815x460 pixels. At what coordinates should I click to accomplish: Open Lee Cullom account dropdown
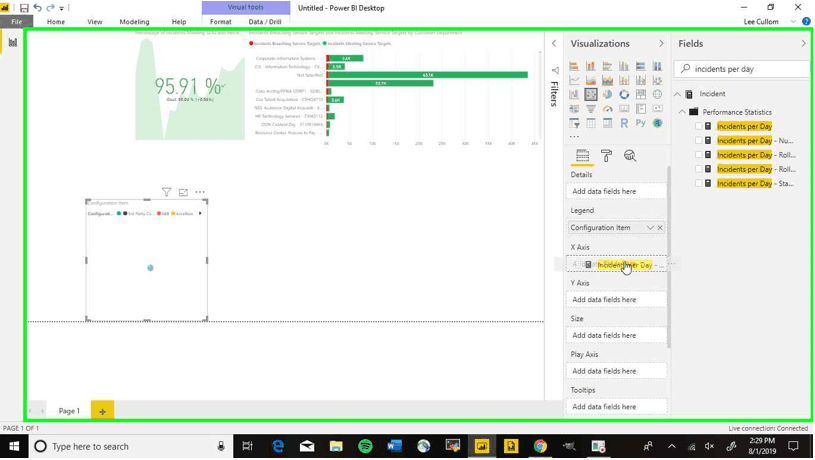[793, 22]
